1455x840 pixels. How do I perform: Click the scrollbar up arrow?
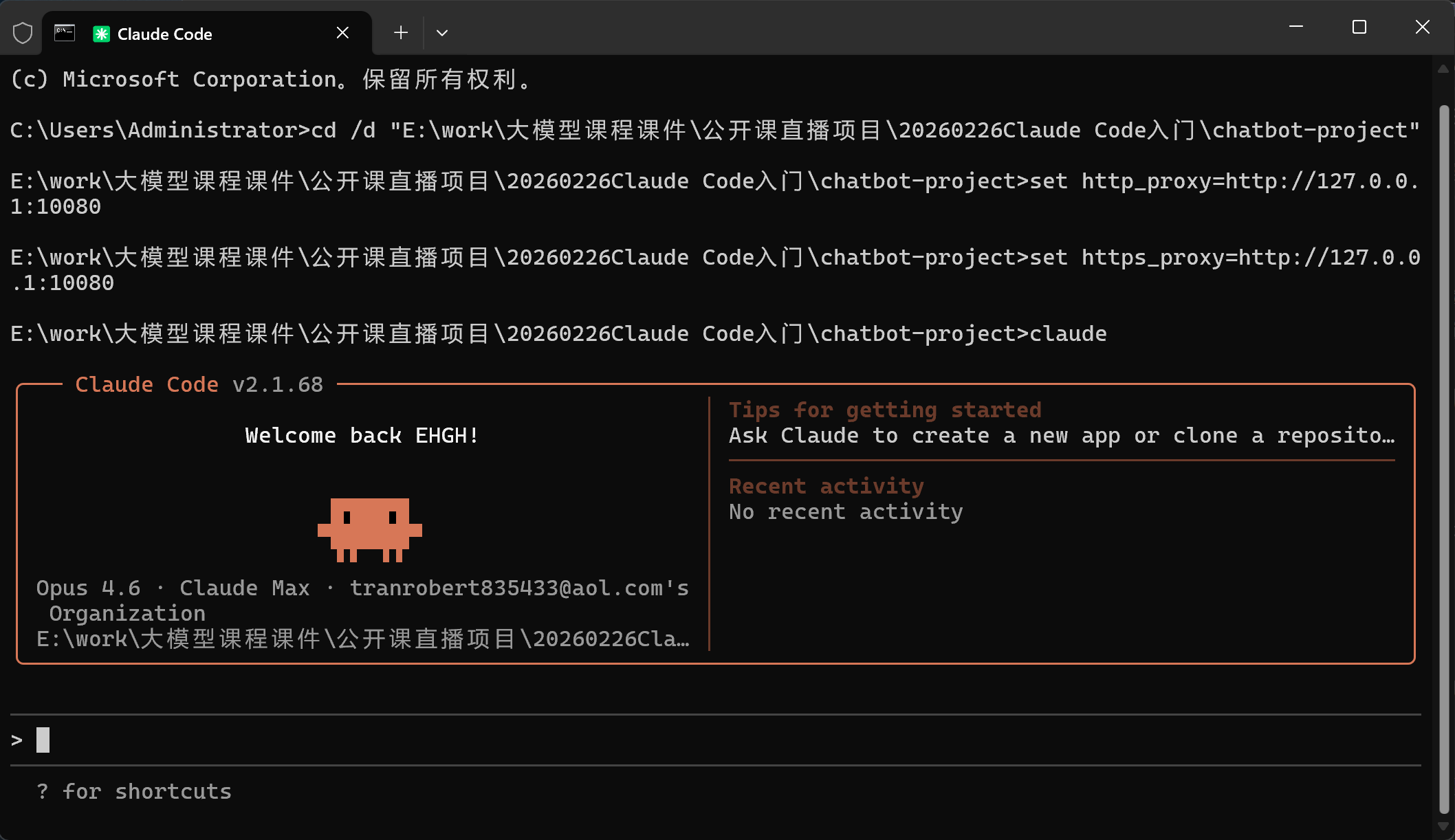(1443, 69)
